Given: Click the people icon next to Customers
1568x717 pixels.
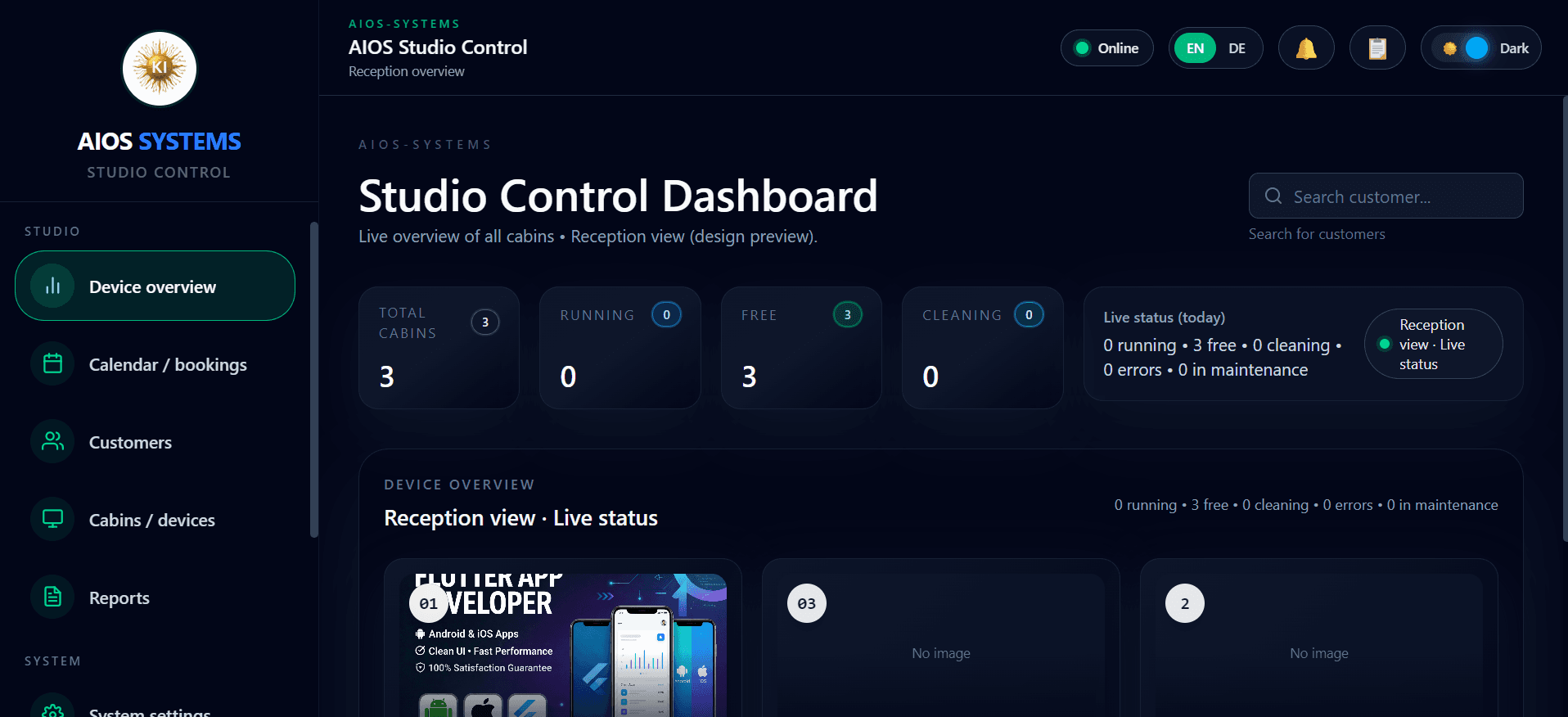Looking at the screenshot, I should pyautogui.click(x=52, y=441).
